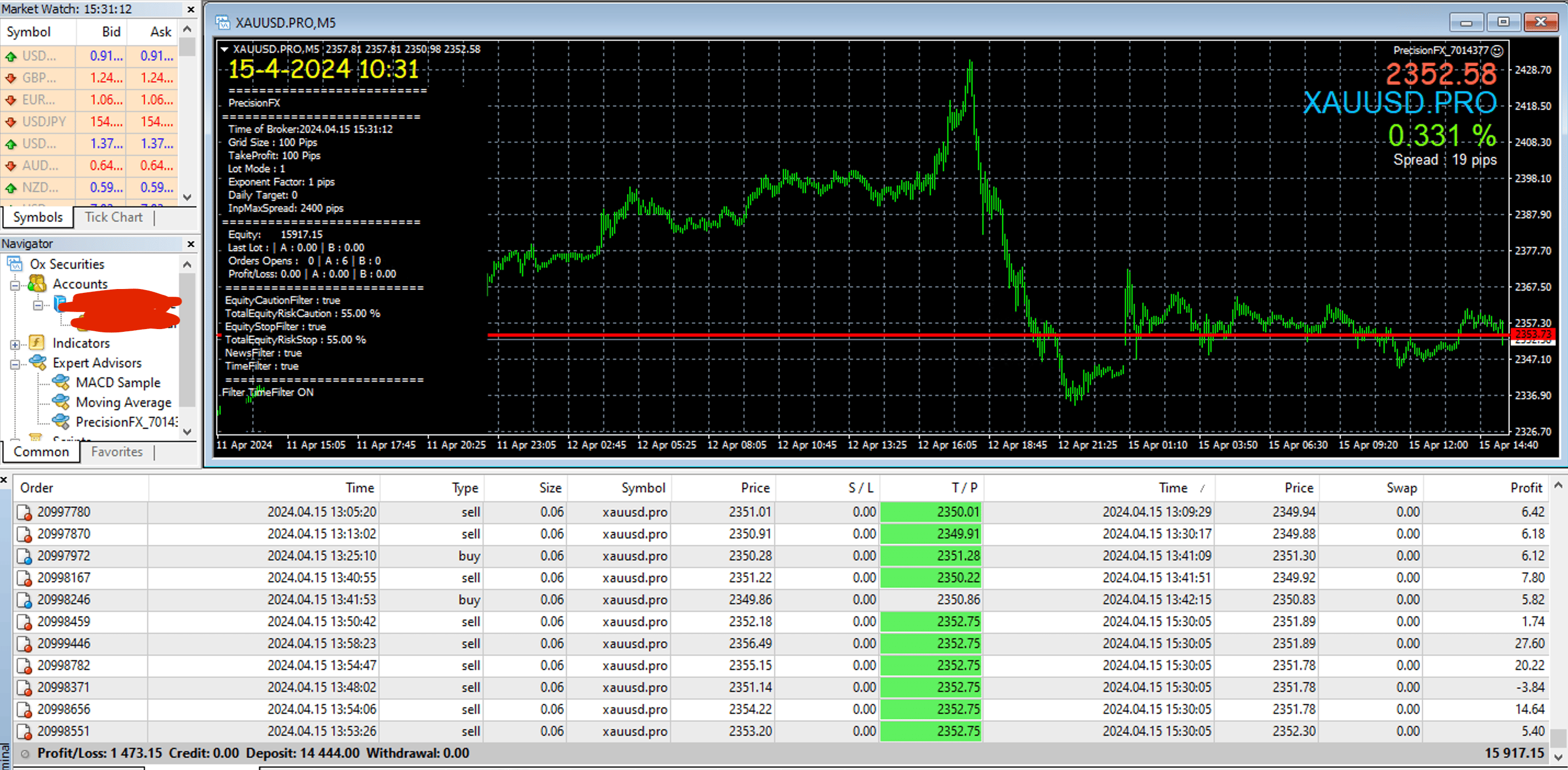Click the Accounts folder icon in Navigator
Viewport: 1568px width, 770px height.
click(x=37, y=283)
